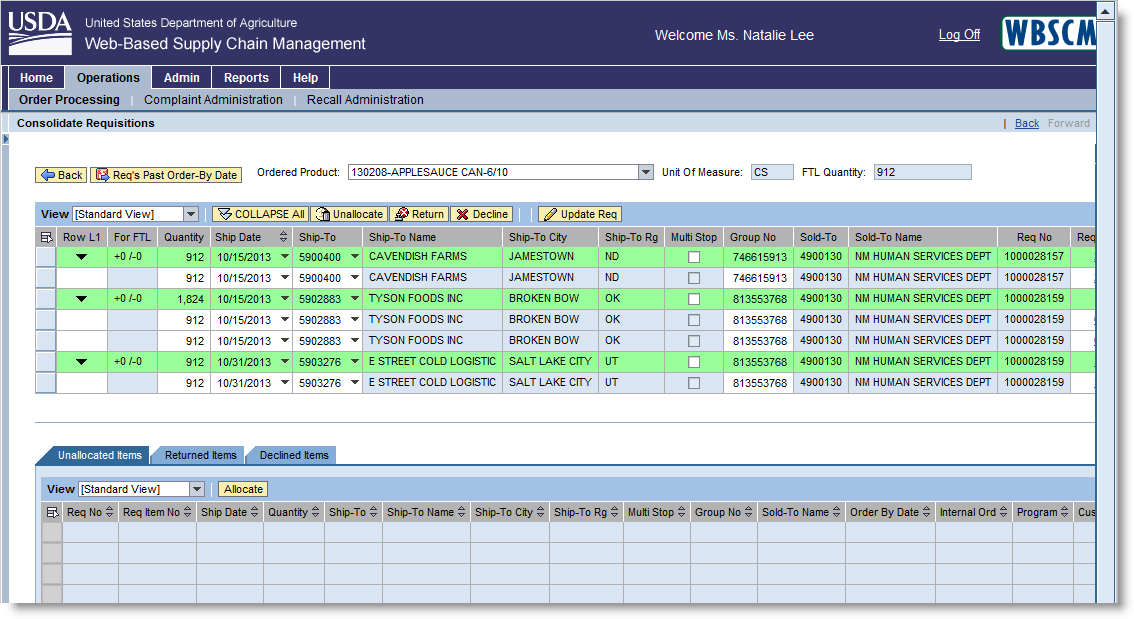Open the Ordered Product dropdown
Viewport: 1134px width, 619px height.
645,172
